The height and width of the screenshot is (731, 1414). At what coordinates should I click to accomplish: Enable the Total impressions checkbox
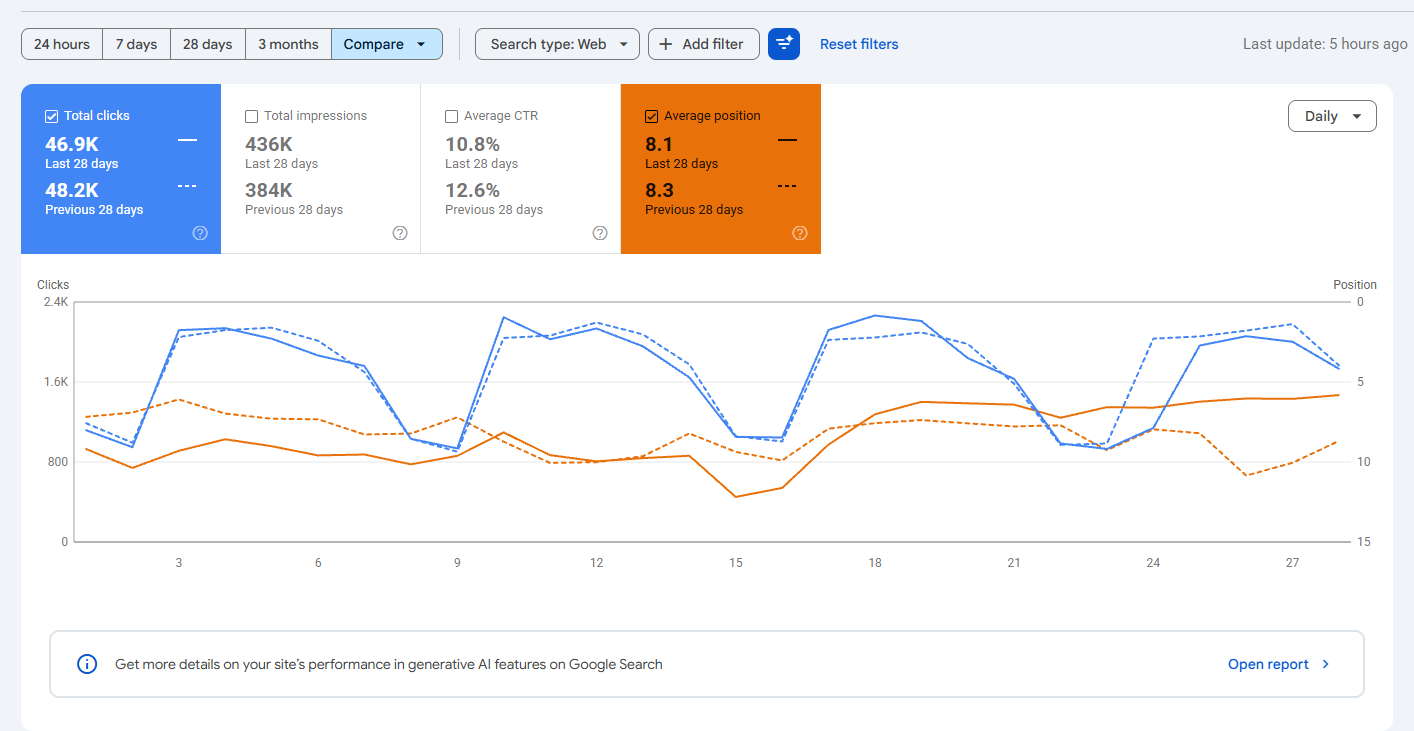click(x=252, y=116)
